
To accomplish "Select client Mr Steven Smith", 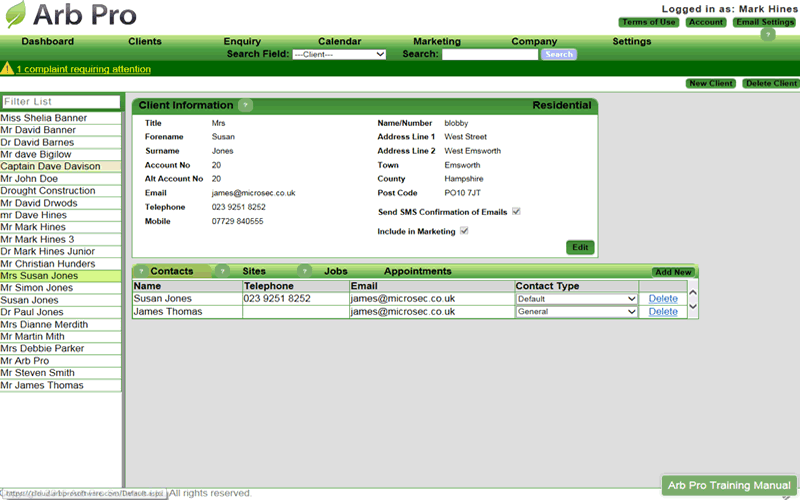I will pyautogui.click(x=60, y=373).
